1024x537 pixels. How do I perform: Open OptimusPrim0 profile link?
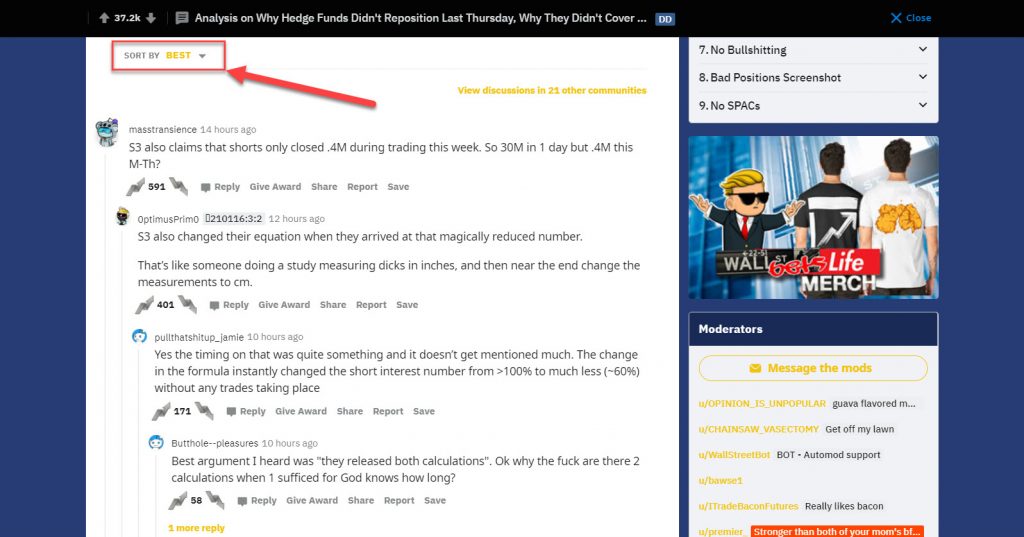point(168,219)
